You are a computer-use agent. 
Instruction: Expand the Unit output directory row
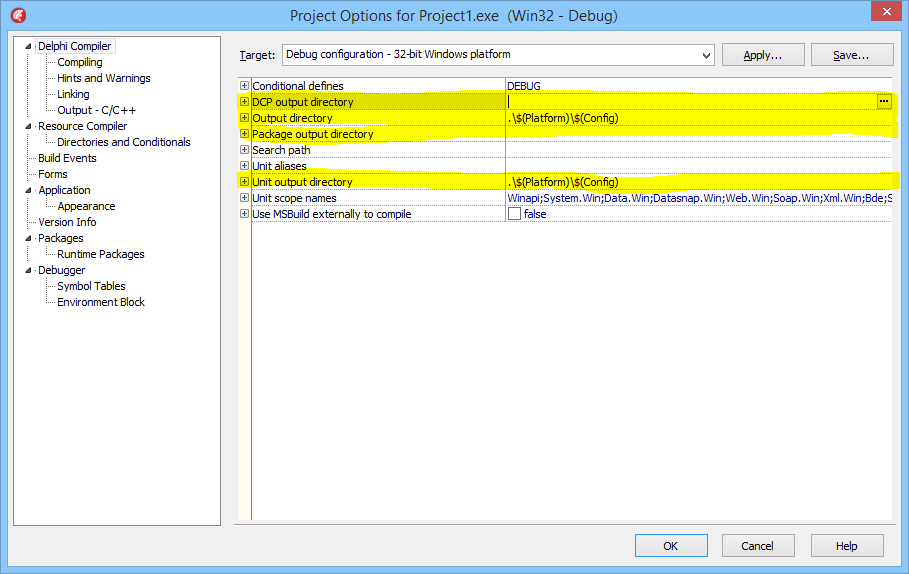pos(245,182)
